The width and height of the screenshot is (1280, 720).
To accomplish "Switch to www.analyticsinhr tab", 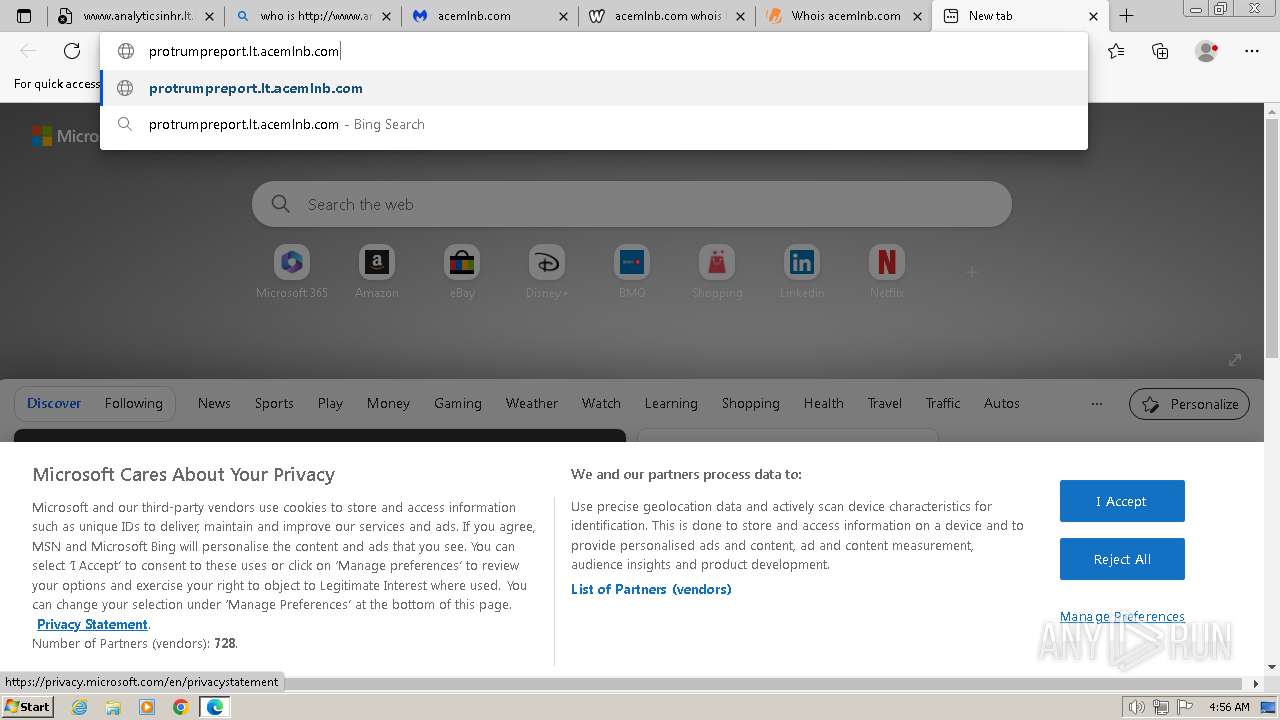I will [134, 16].
